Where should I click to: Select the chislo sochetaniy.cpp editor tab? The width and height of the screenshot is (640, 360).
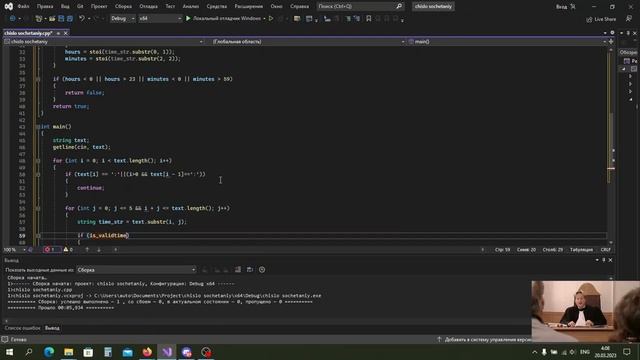29,33
